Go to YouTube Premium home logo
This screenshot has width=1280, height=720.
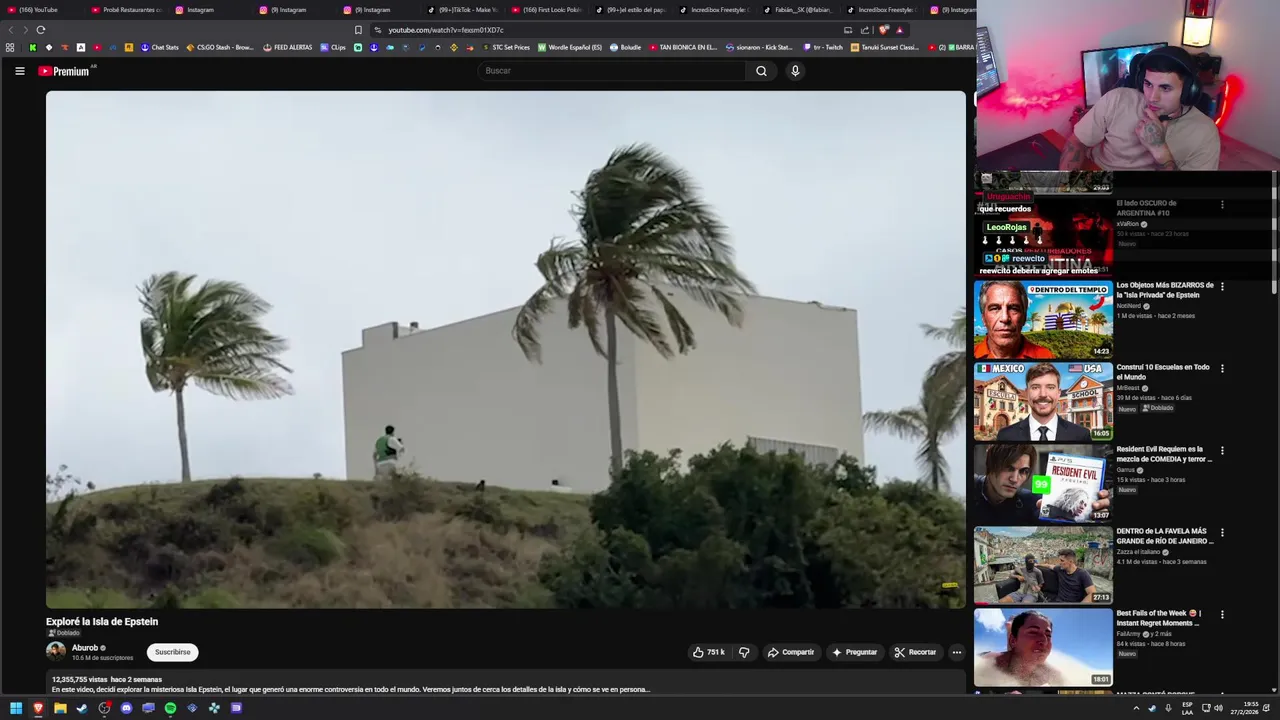[x=66, y=71]
